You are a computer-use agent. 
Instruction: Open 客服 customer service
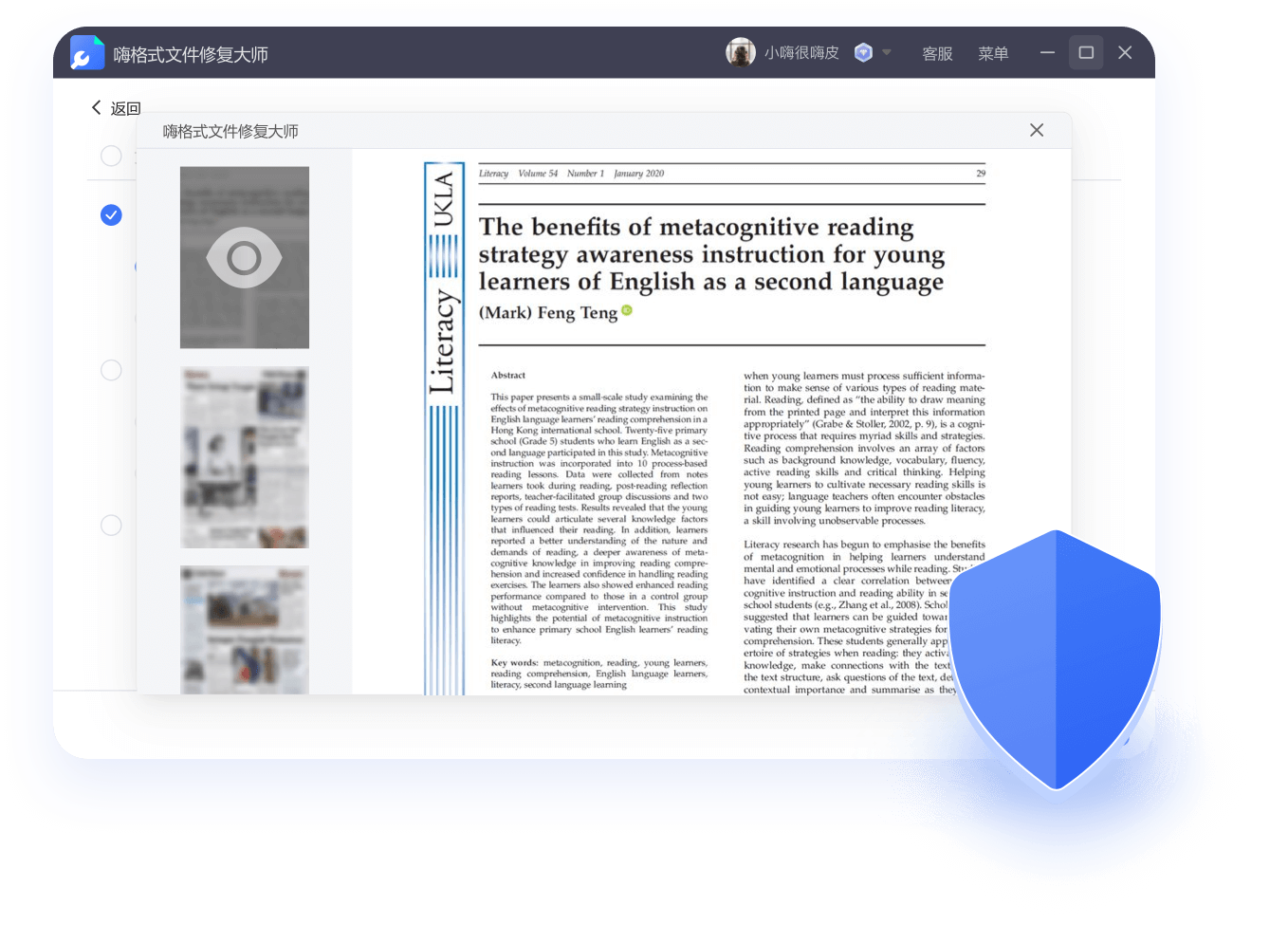(937, 53)
